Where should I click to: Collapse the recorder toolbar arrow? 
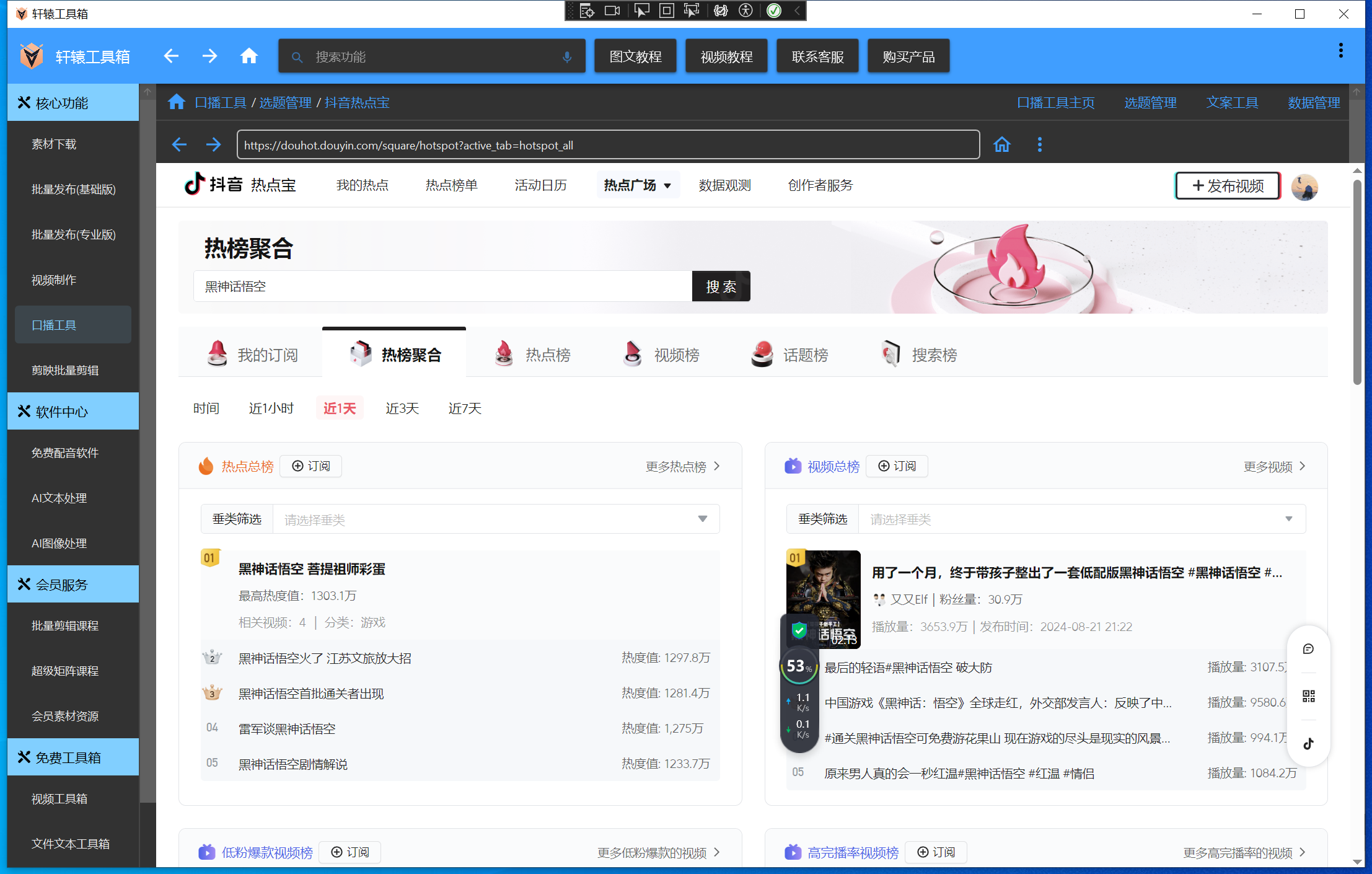[x=797, y=11]
